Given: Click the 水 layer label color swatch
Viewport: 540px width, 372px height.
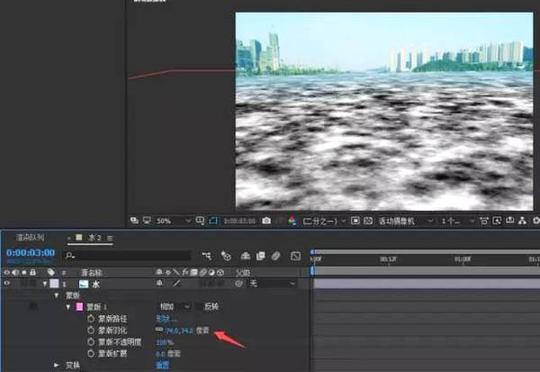Looking at the screenshot, I should pos(54,283).
